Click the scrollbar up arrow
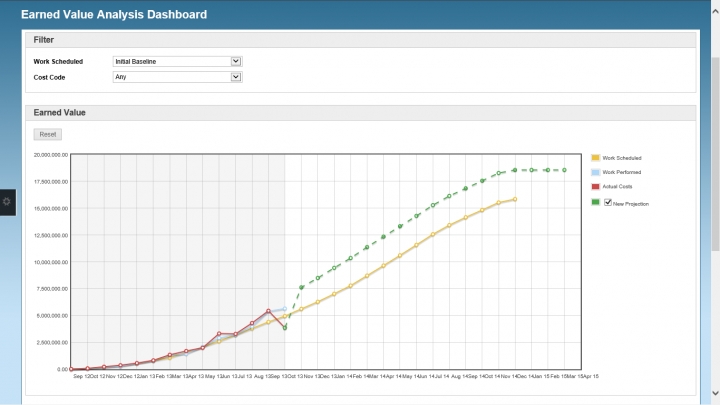Image resolution: width=720 pixels, height=405 pixels. [x=715, y=11]
